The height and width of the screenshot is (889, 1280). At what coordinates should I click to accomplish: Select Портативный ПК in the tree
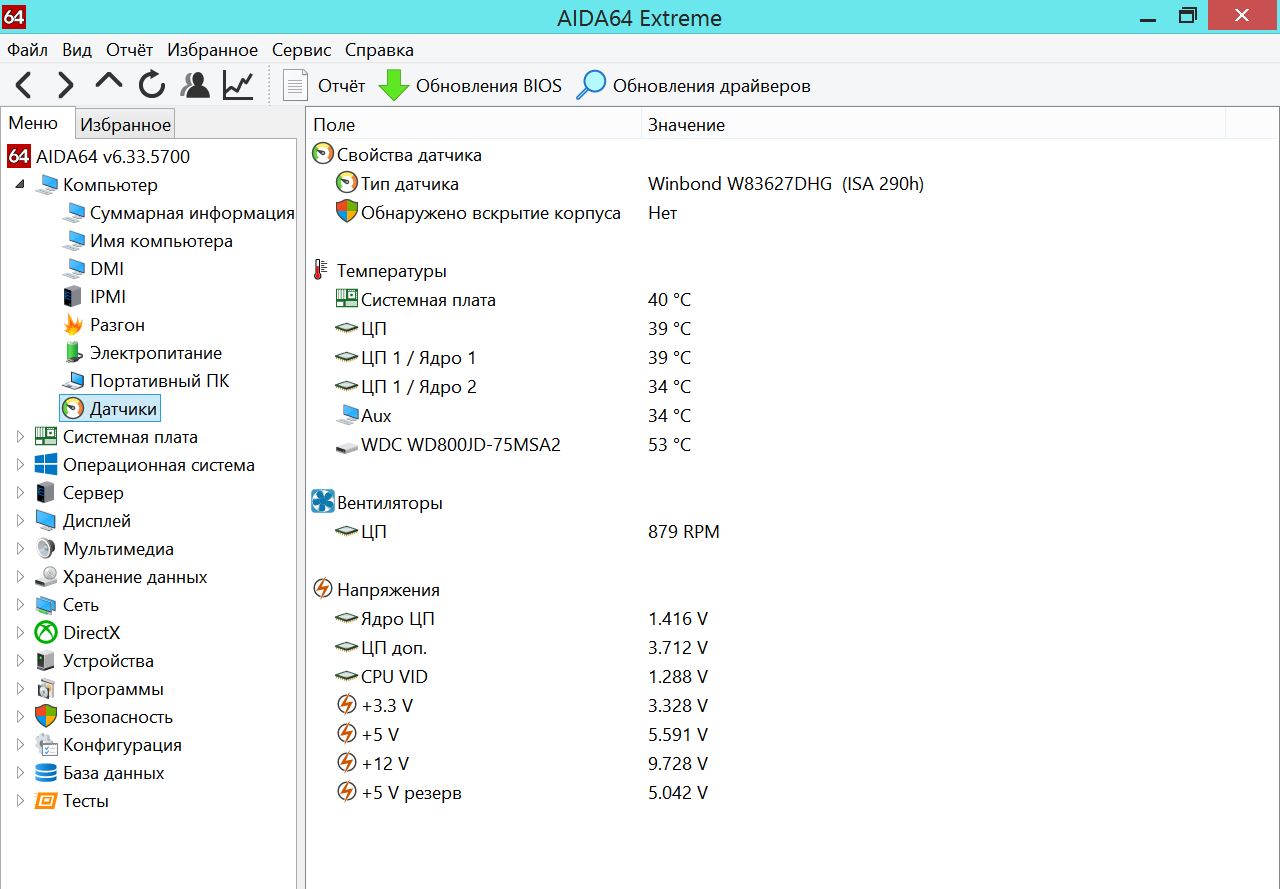(159, 381)
